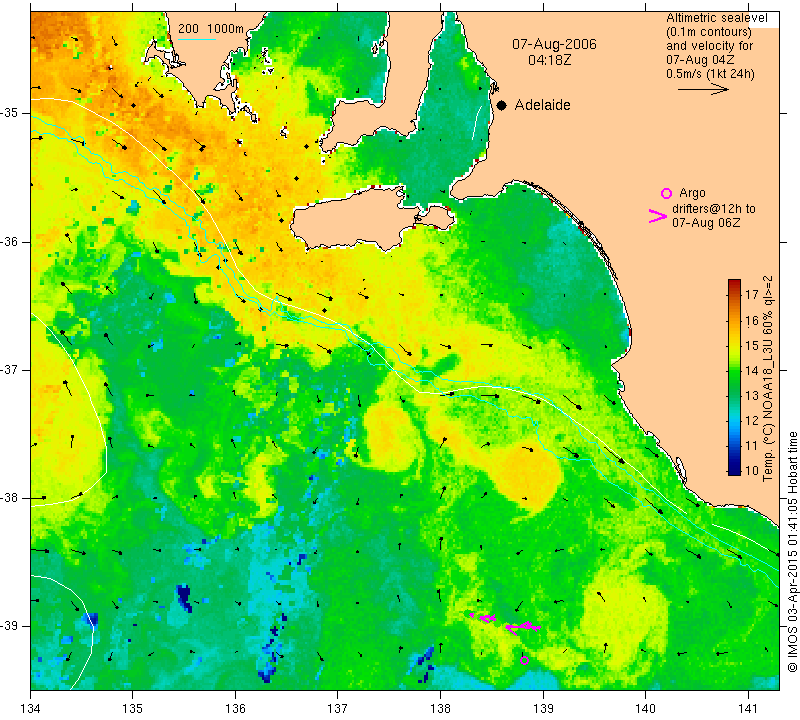Click the time stamp 04:18Z

click(x=549, y=60)
